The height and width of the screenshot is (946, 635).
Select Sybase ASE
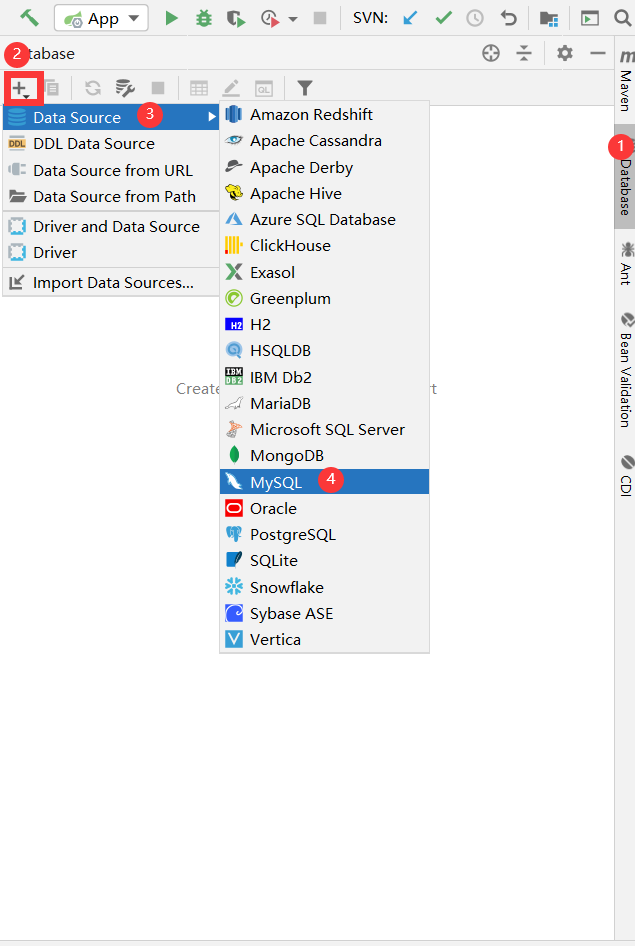pos(324,613)
